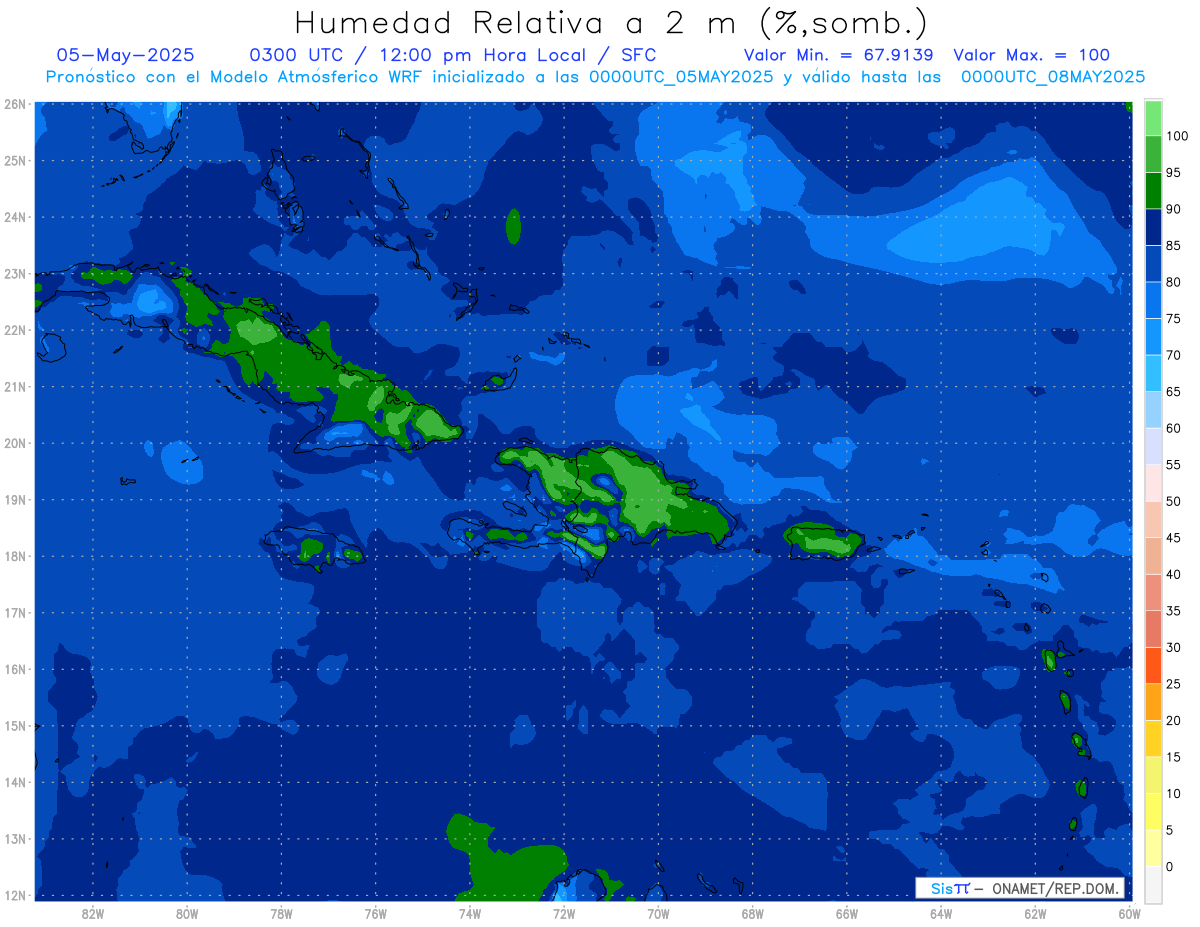Click the 19N latitude label
The image size is (1200, 927).
[15, 500]
